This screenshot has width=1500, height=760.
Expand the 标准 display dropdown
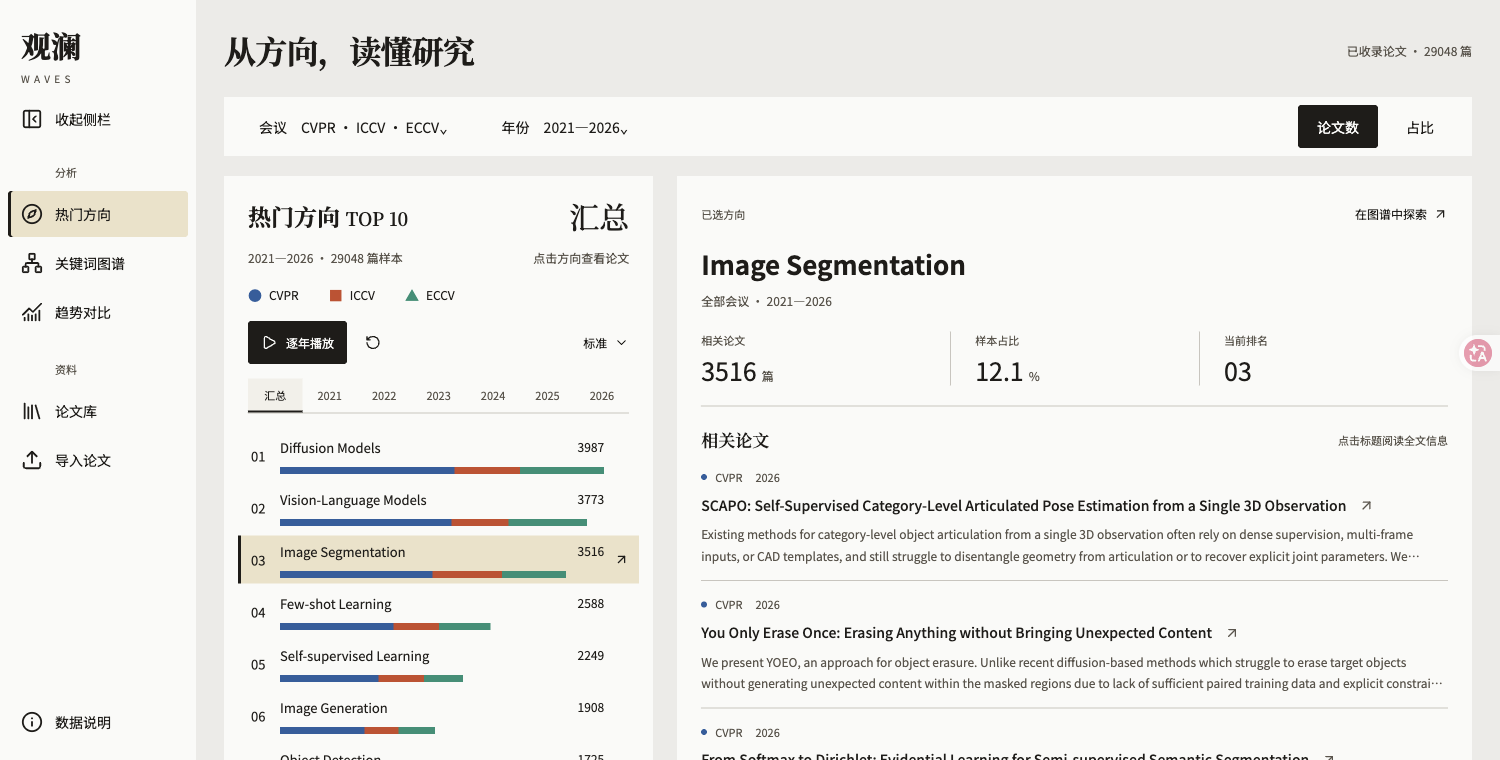coord(605,343)
